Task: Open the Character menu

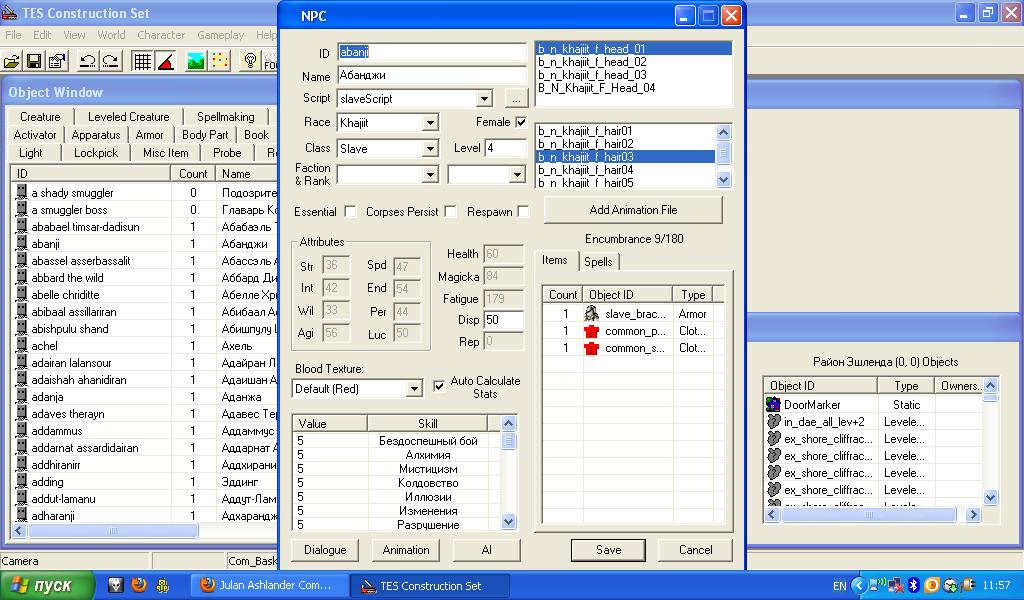Action: click(161, 35)
